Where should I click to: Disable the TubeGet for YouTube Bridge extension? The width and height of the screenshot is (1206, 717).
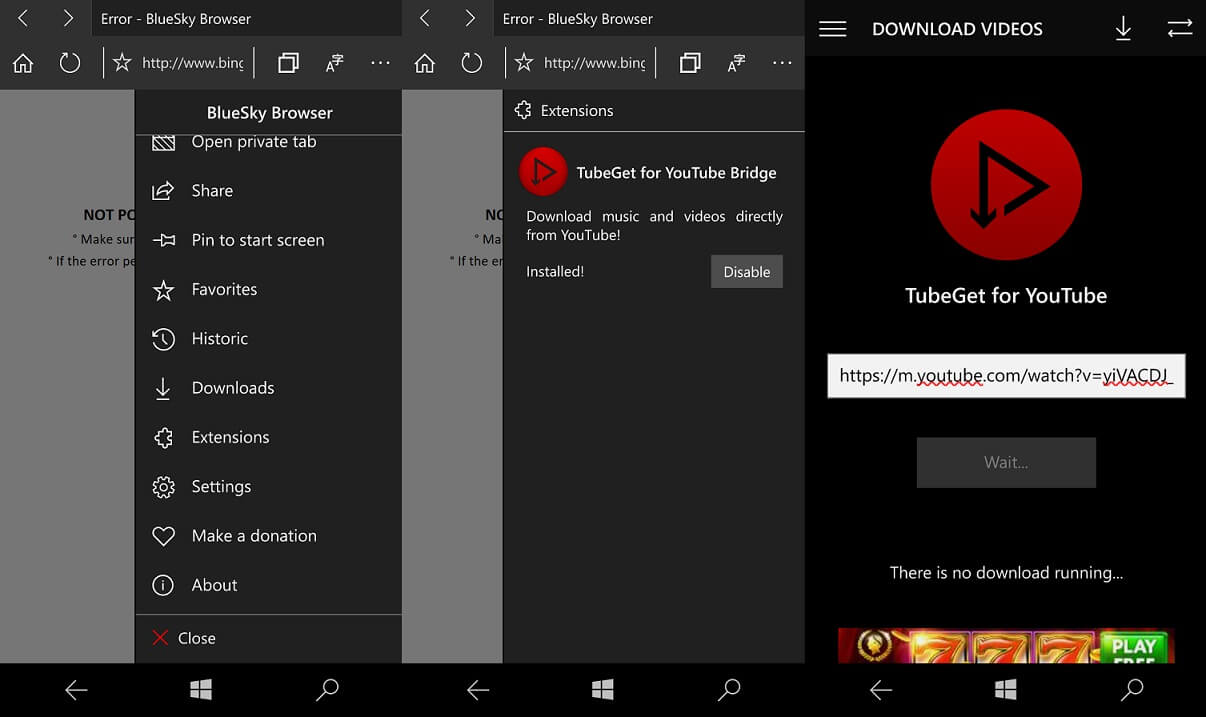747,272
